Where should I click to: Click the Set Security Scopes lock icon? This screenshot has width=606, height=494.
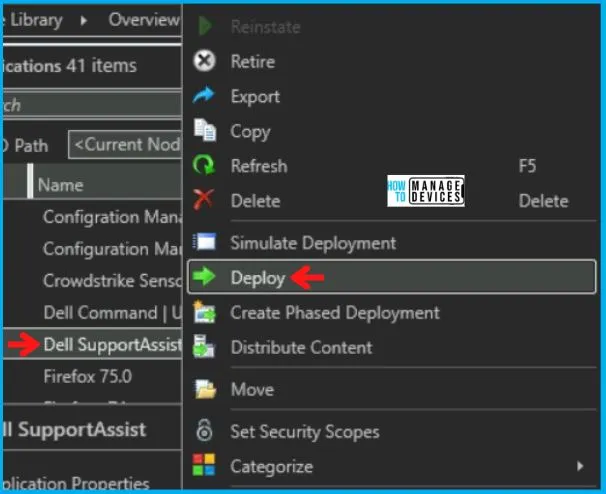(204, 430)
